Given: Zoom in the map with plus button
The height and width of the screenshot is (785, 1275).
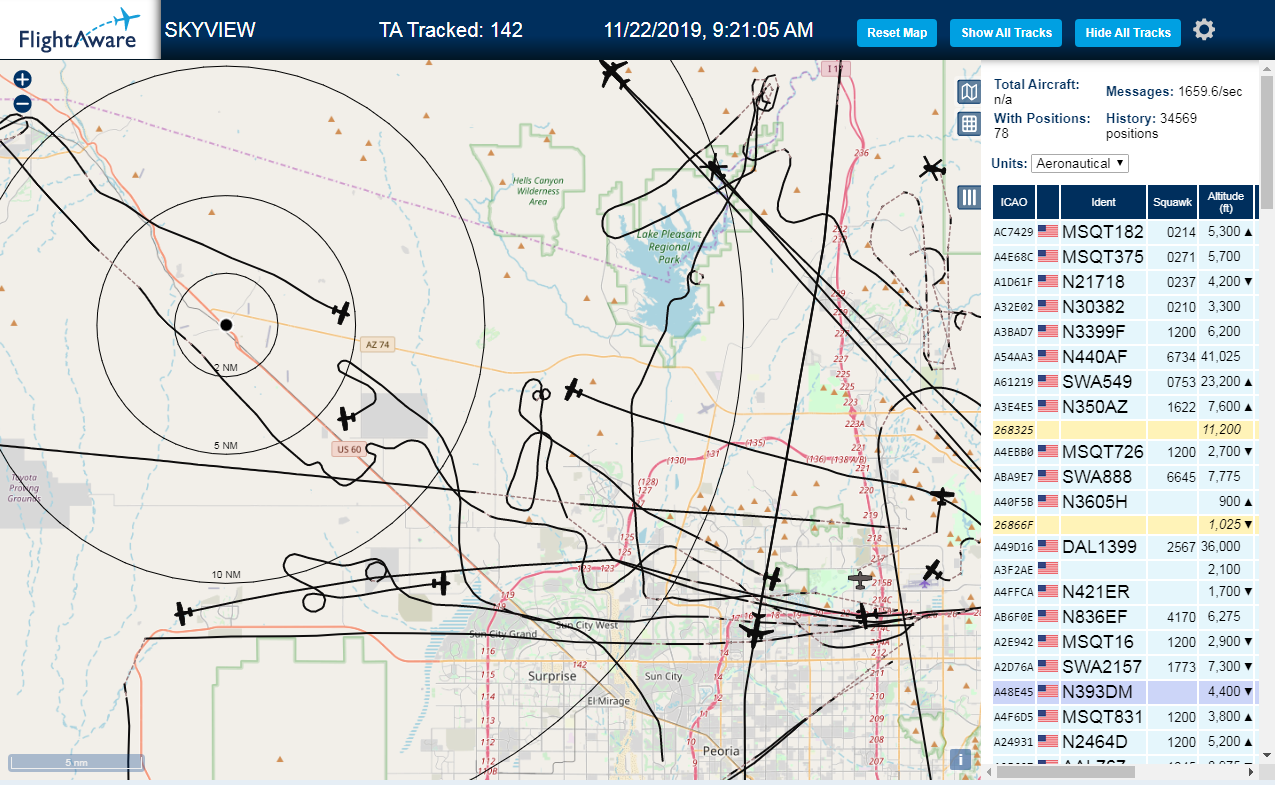Looking at the screenshot, I should tap(22, 79).
